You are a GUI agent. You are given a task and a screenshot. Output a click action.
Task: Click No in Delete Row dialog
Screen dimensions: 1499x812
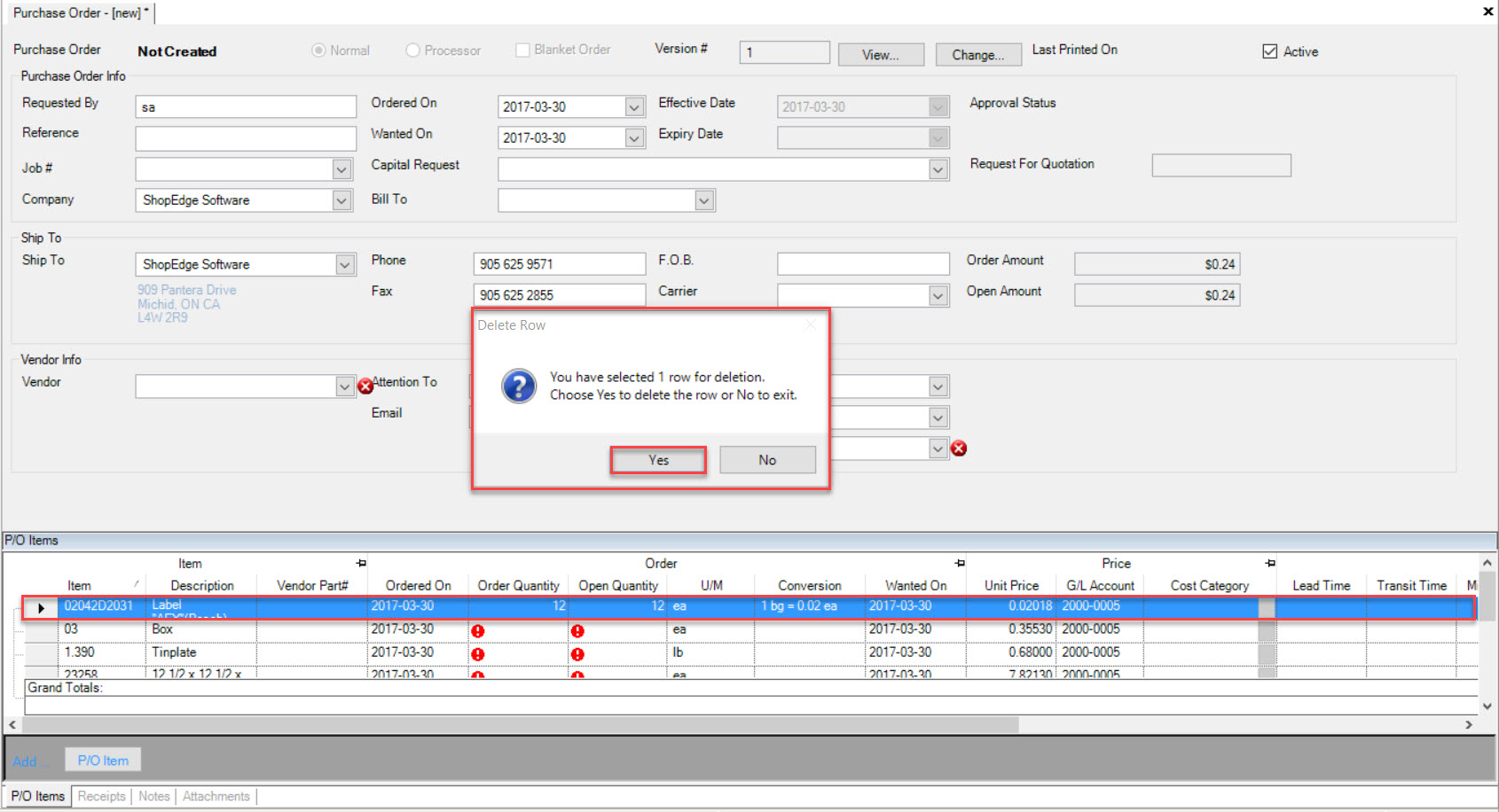click(767, 460)
